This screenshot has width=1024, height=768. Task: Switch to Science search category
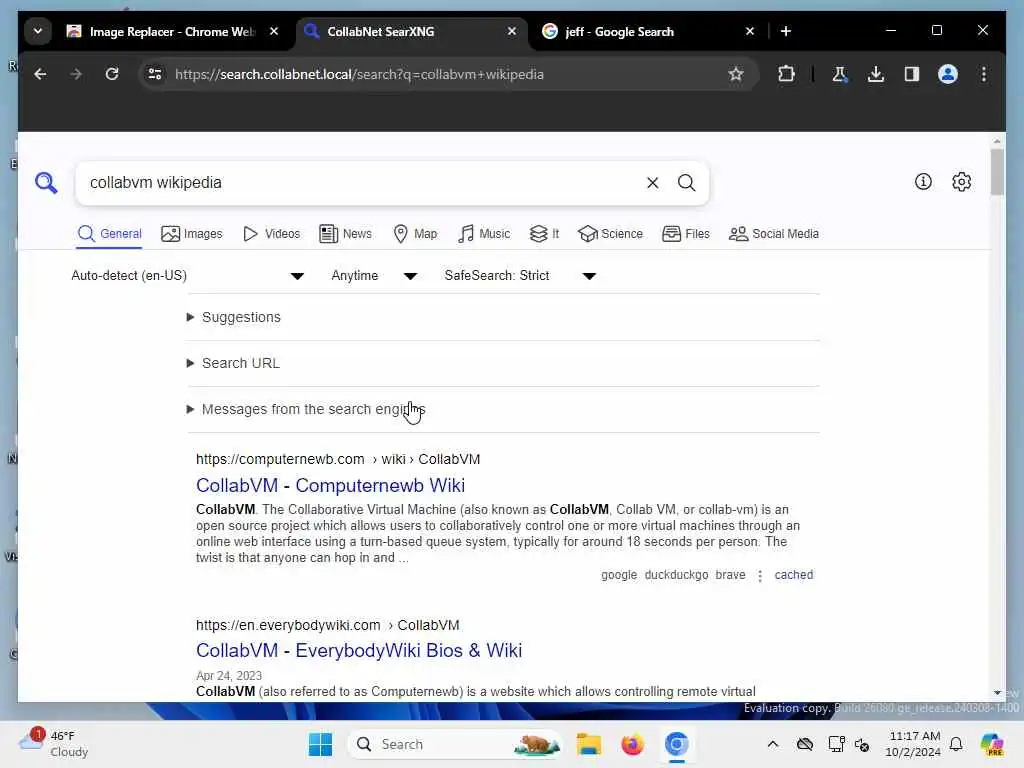[x=610, y=234]
